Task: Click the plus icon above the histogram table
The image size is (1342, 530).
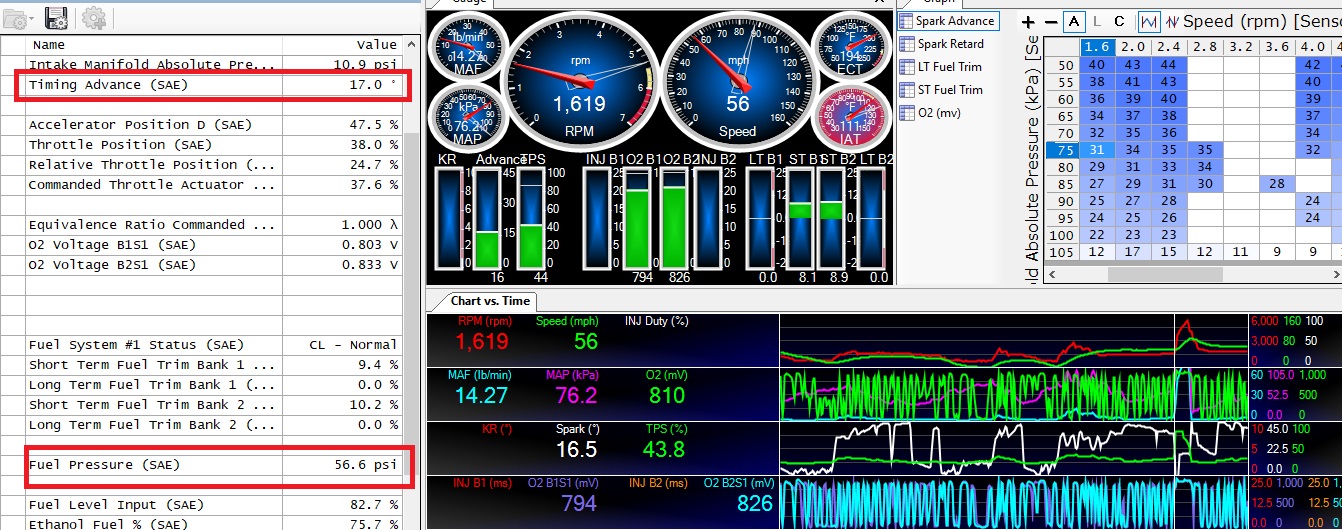Action: click(1028, 21)
